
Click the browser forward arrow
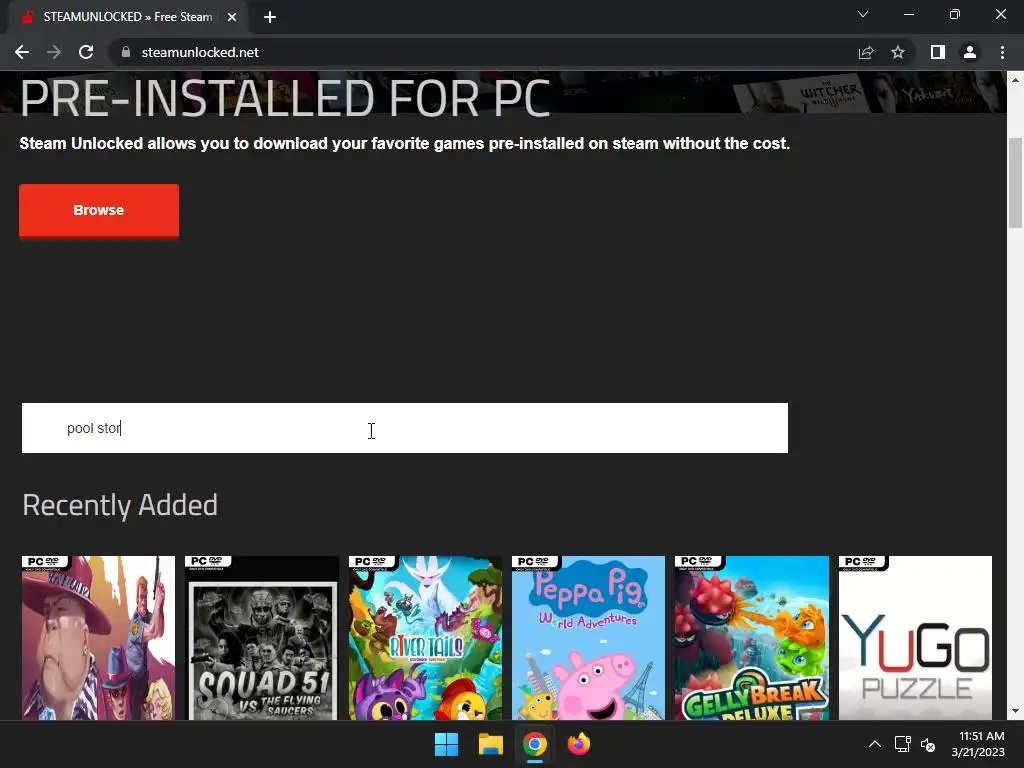coord(54,52)
